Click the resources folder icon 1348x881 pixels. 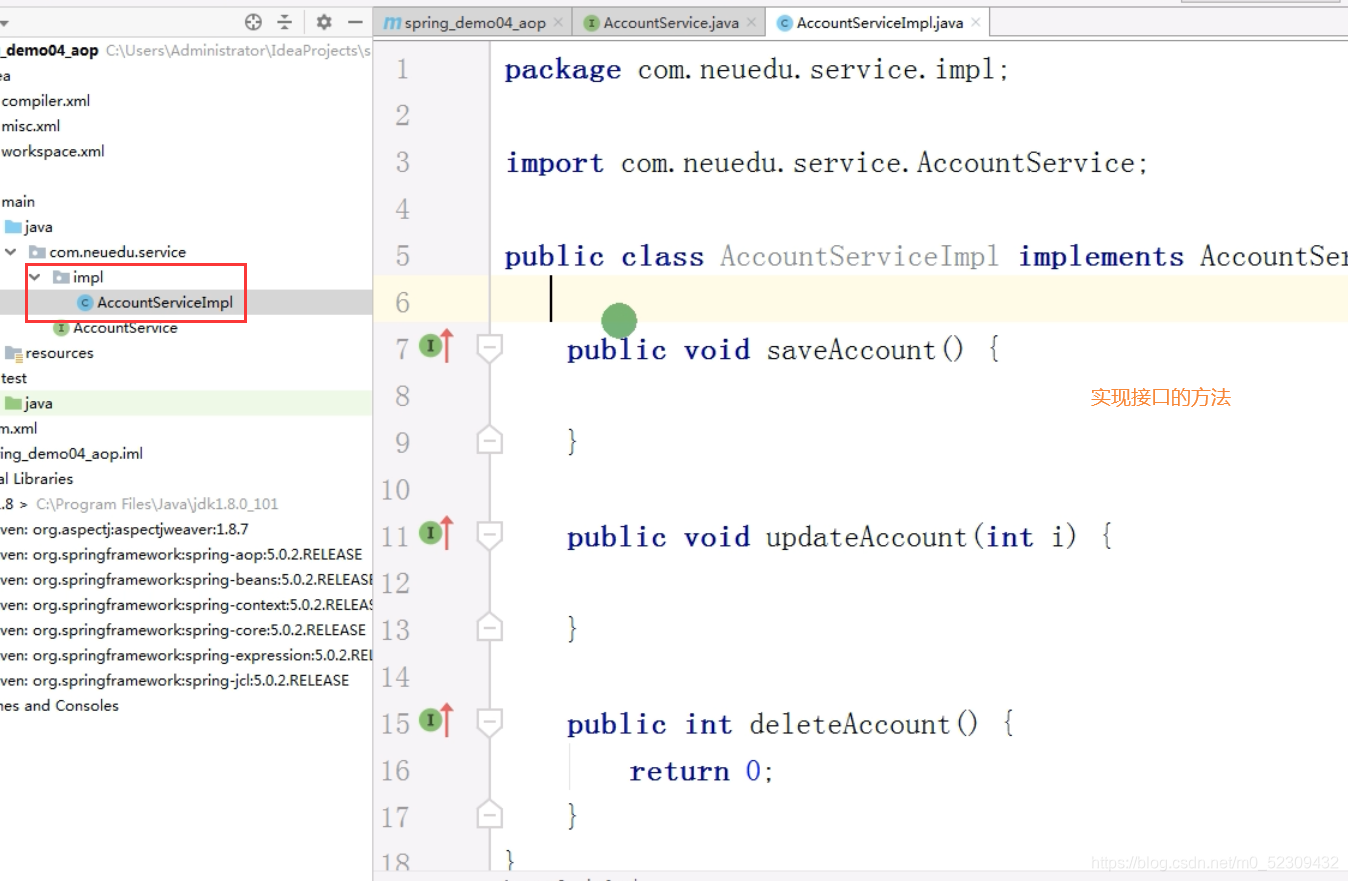pos(13,353)
